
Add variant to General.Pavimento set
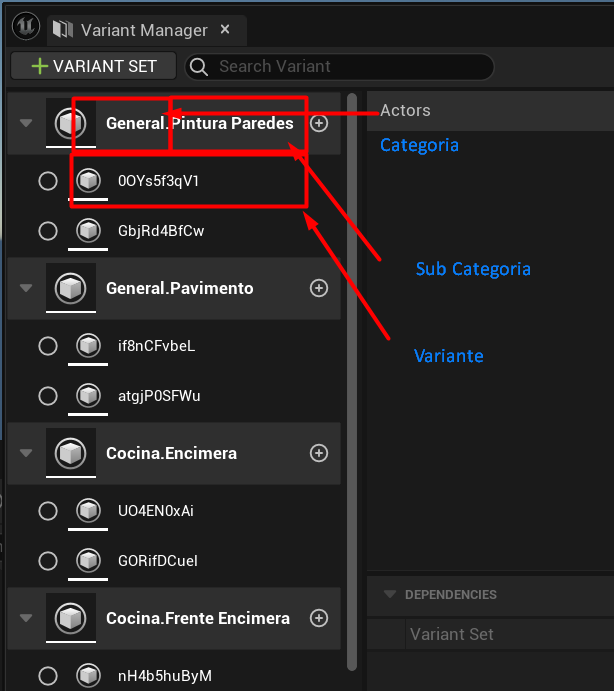[319, 288]
